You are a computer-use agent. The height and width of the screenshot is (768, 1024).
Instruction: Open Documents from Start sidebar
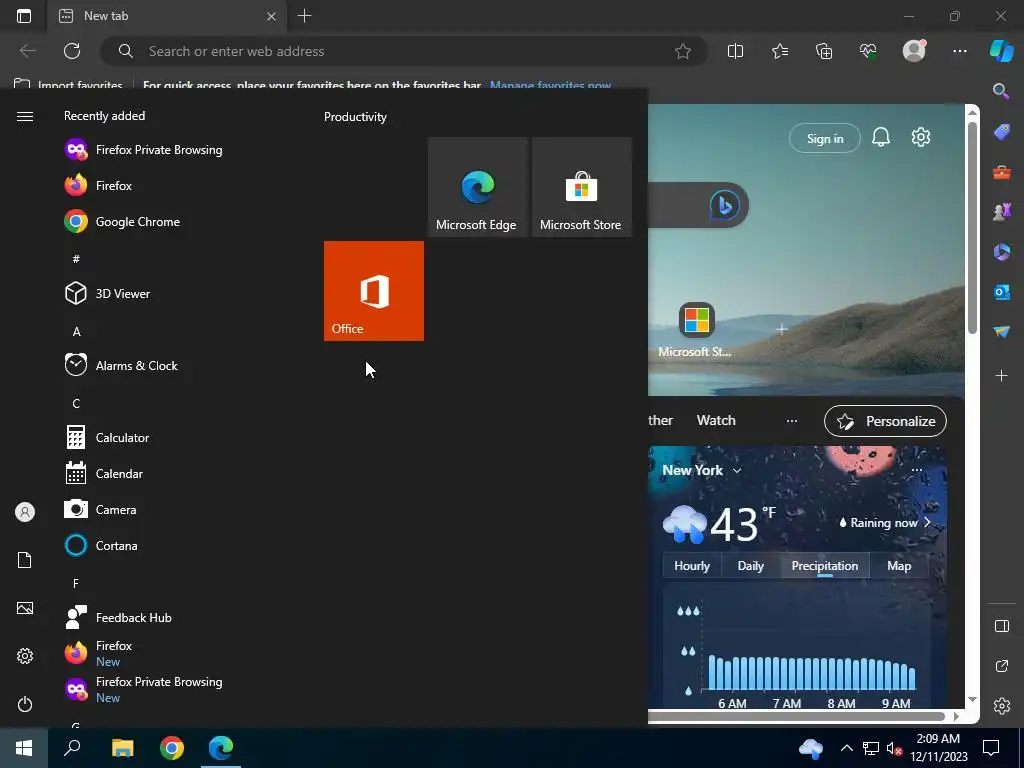[25, 560]
